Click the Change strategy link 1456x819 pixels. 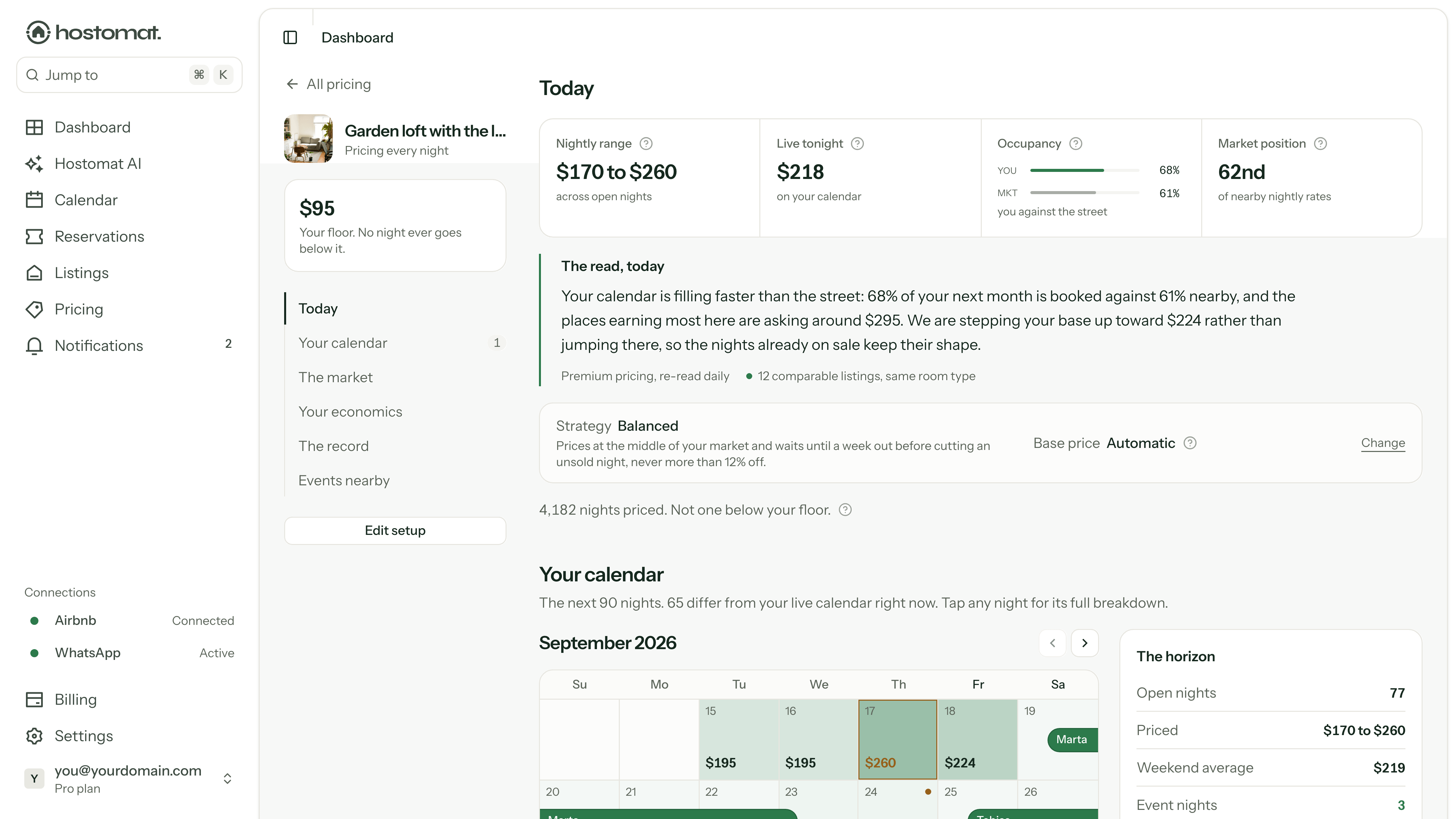click(1383, 443)
